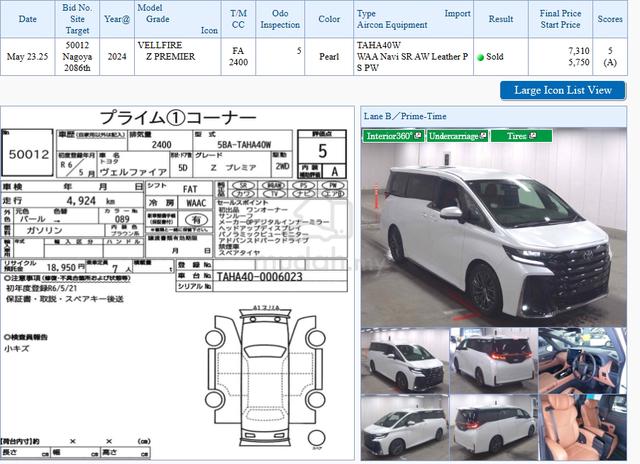Click the auction grade 5 box on sheet
Viewport: 640px width, 464px height.
tap(322, 151)
